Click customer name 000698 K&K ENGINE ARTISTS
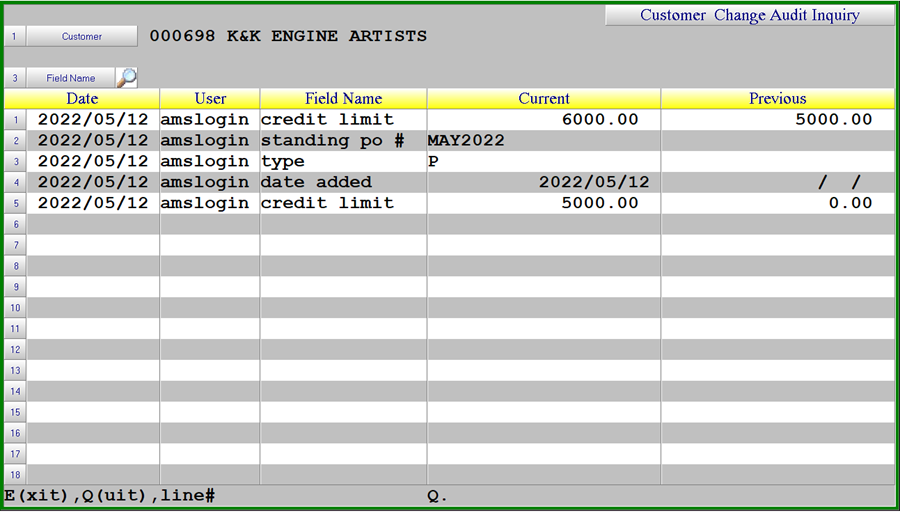 pyautogui.click(x=288, y=36)
